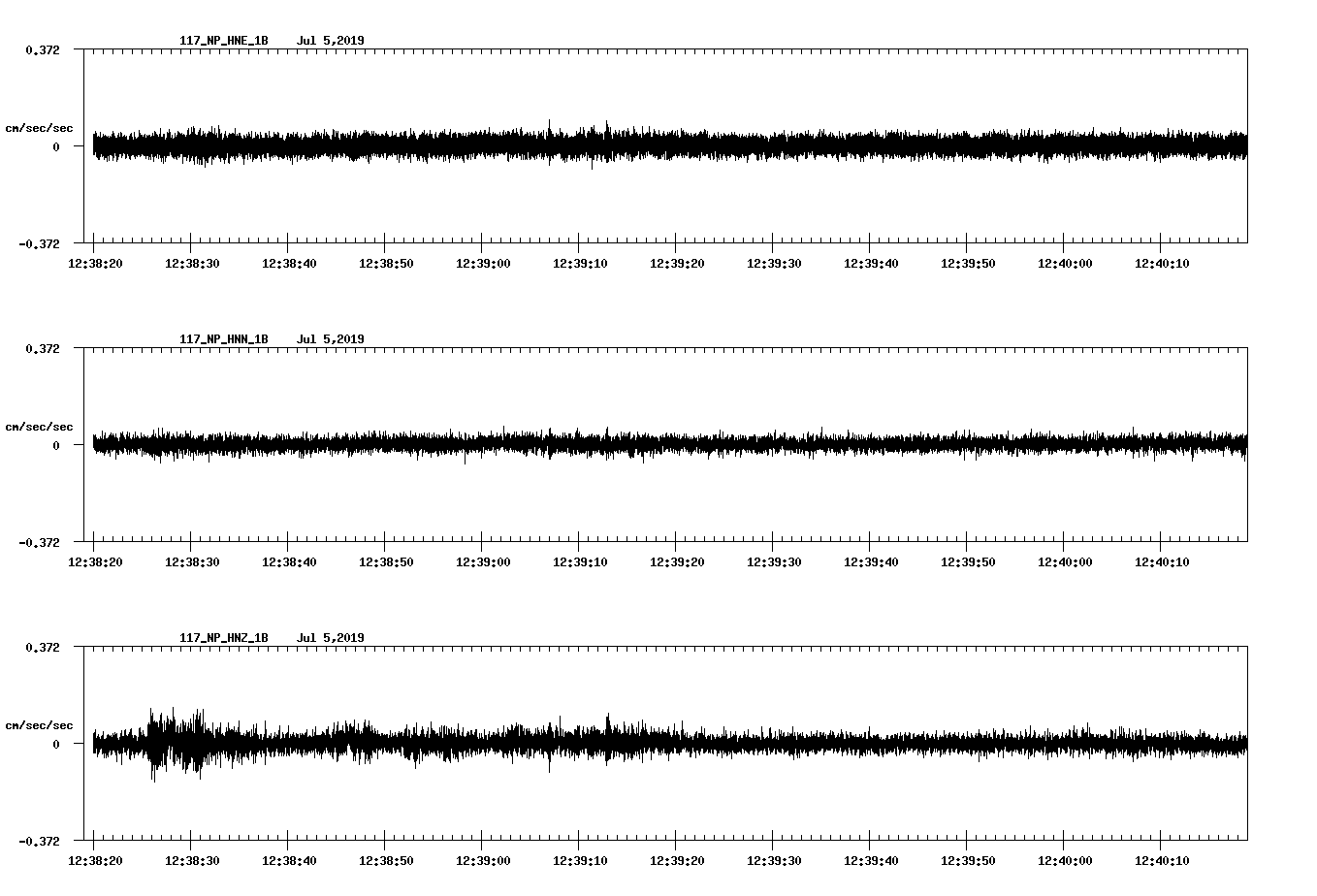Click 12:39:30 time label under HNE plot
Screen dimensions: 1317x896
coord(774,264)
